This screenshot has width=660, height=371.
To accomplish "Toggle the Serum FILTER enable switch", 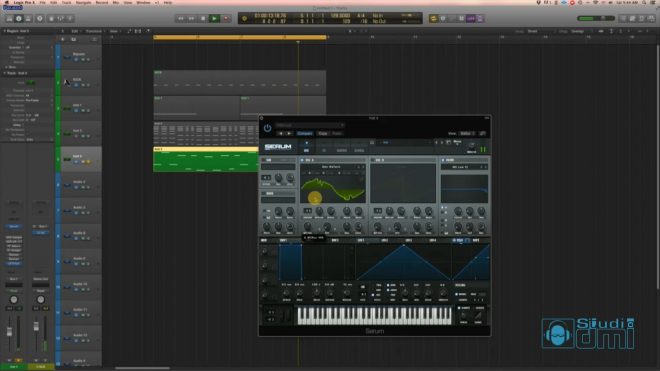I will (x=443, y=160).
